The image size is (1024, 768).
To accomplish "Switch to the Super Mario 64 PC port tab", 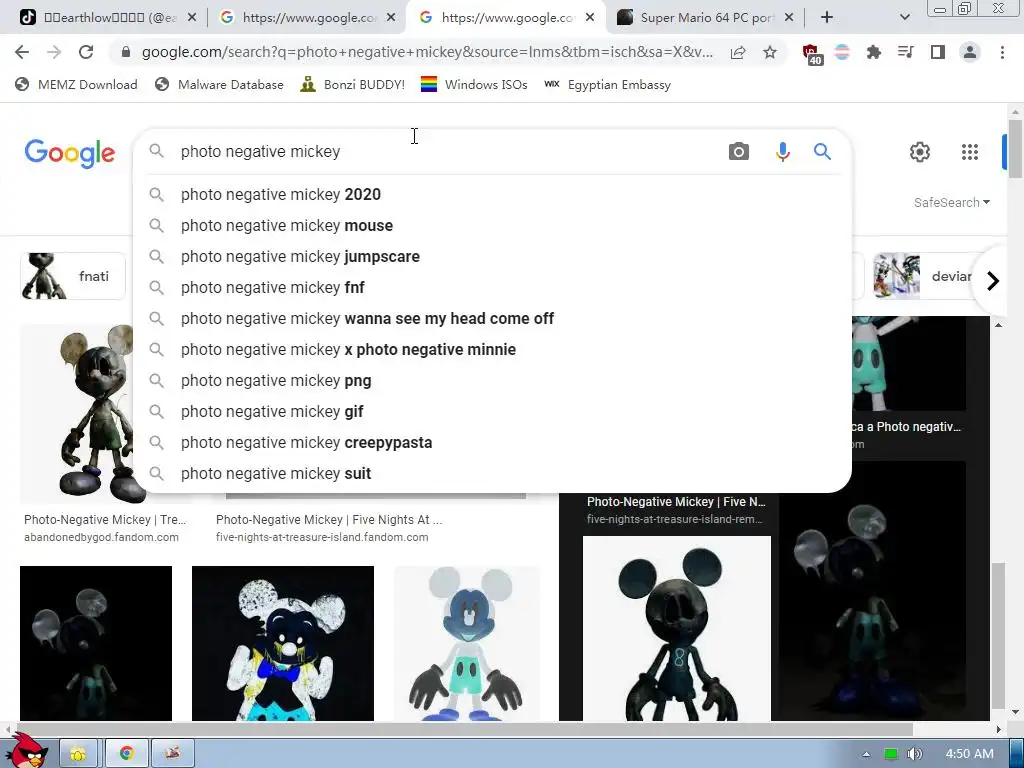I will point(705,18).
